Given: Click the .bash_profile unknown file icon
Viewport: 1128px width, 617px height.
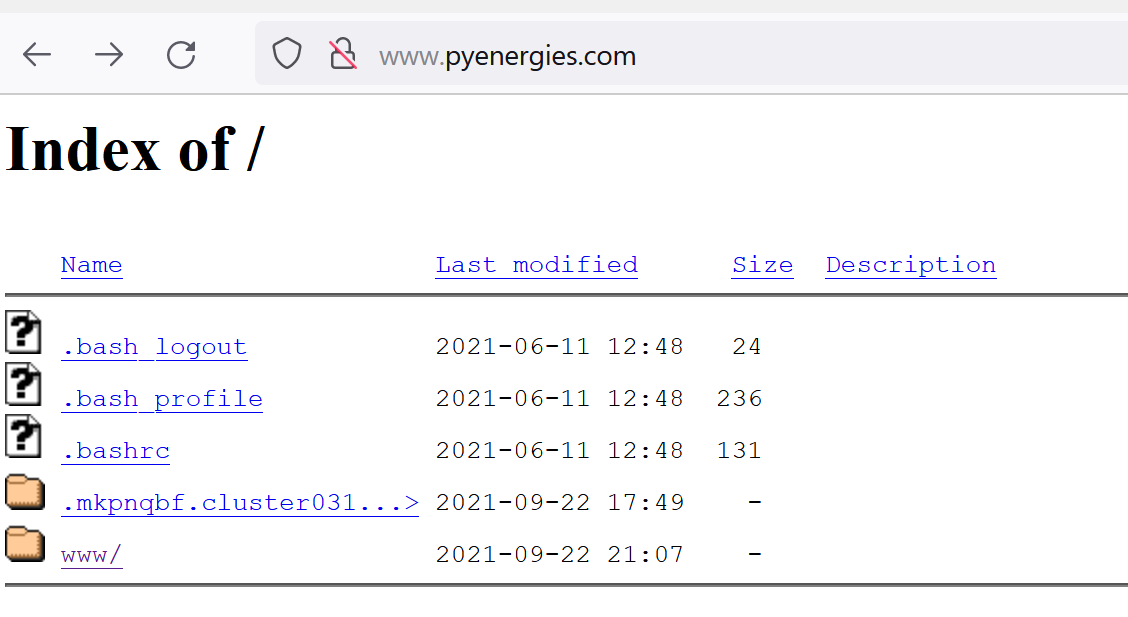Looking at the screenshot, I should (24, 385).
